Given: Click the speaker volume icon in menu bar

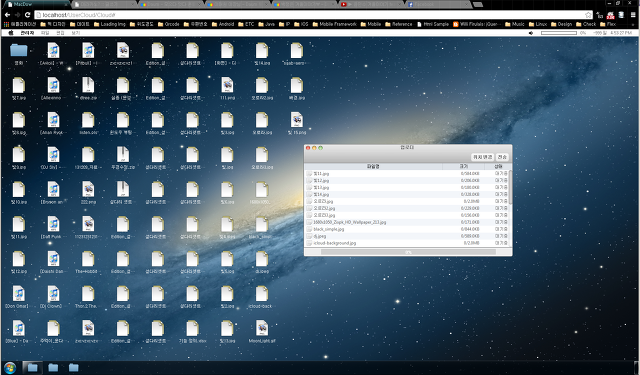Looking at the screenshot, I should pos(531,33).
